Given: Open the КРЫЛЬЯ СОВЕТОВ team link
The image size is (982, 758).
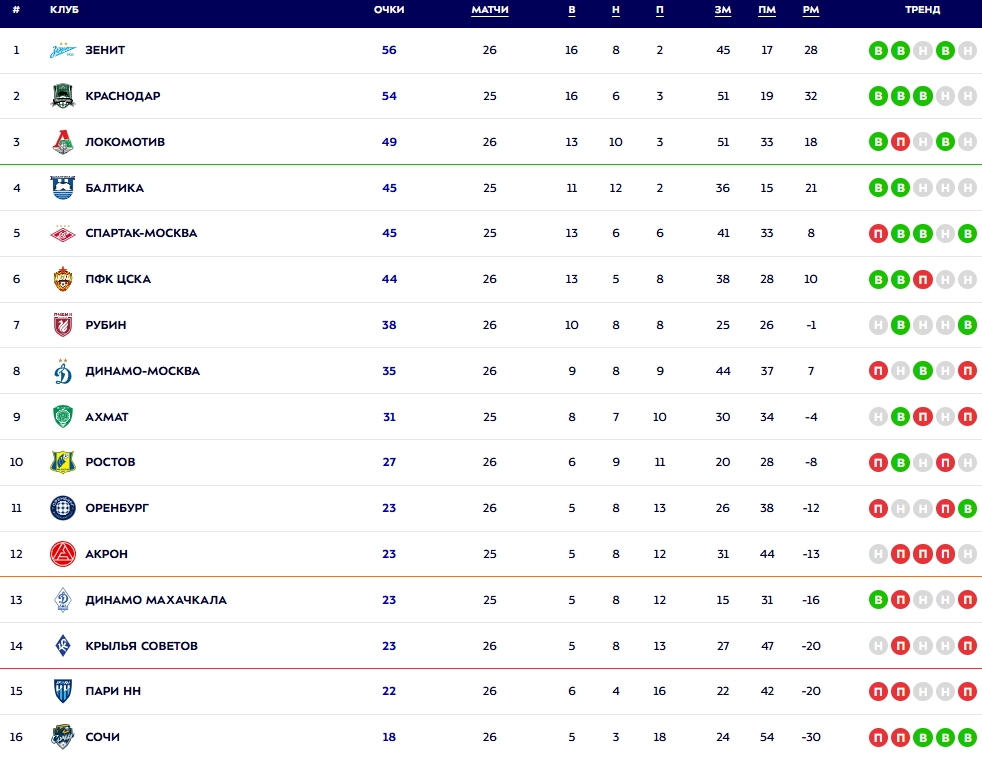Looking at the screenshot, I should pos(141,646).
